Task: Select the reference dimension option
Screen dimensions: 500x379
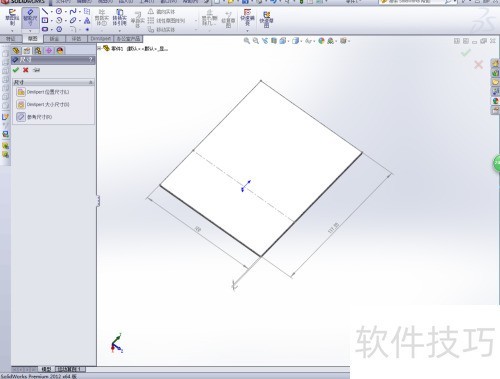Action: pyautogui.click(x=34, y=117)
